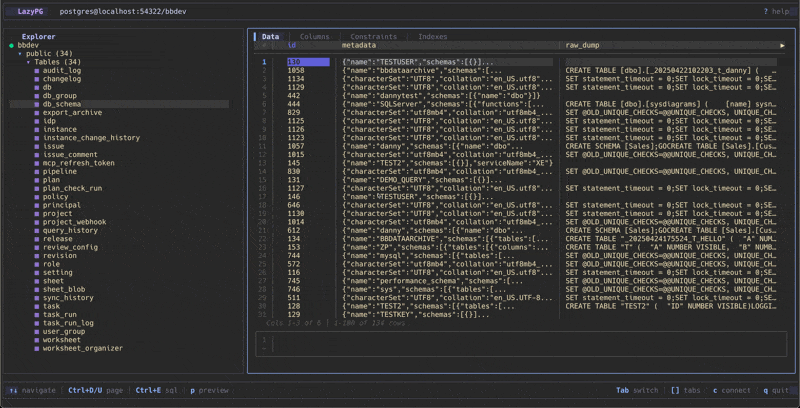Click the table icon beside sync_history

[x=37, y=298]
